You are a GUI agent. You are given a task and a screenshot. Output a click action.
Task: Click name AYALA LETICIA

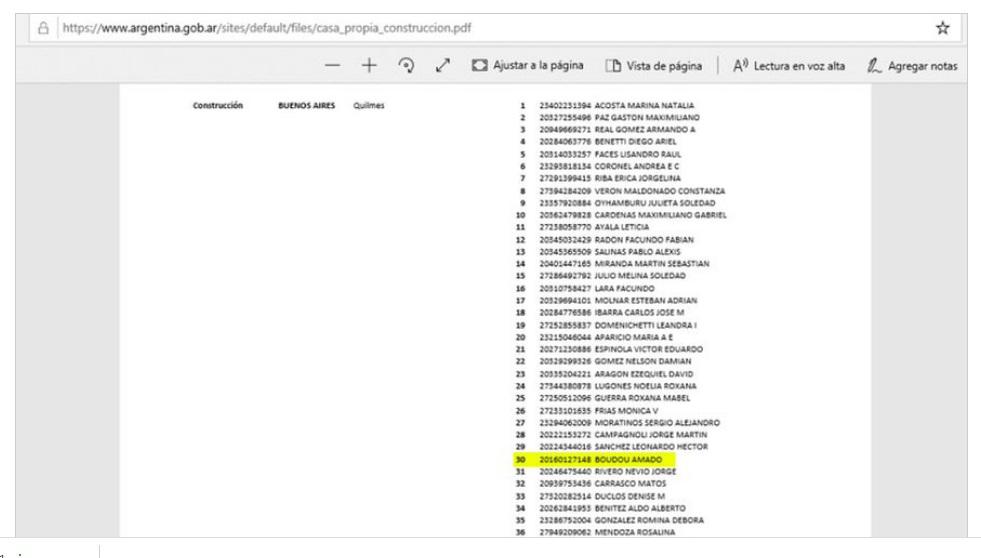(x=622, y=227)
